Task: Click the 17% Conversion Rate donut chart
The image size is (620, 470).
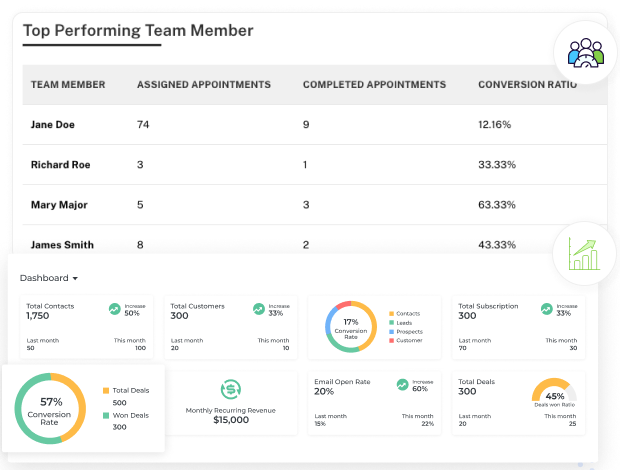Action: pos(351,327)
